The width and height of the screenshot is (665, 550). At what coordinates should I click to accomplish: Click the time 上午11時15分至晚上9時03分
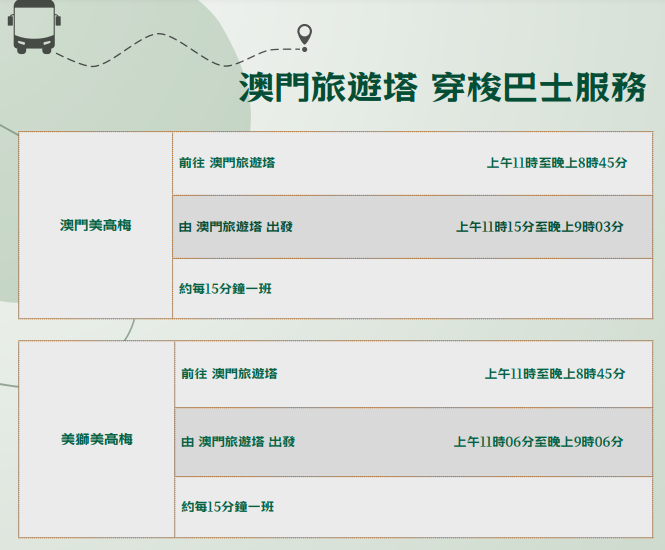point(540,227)
